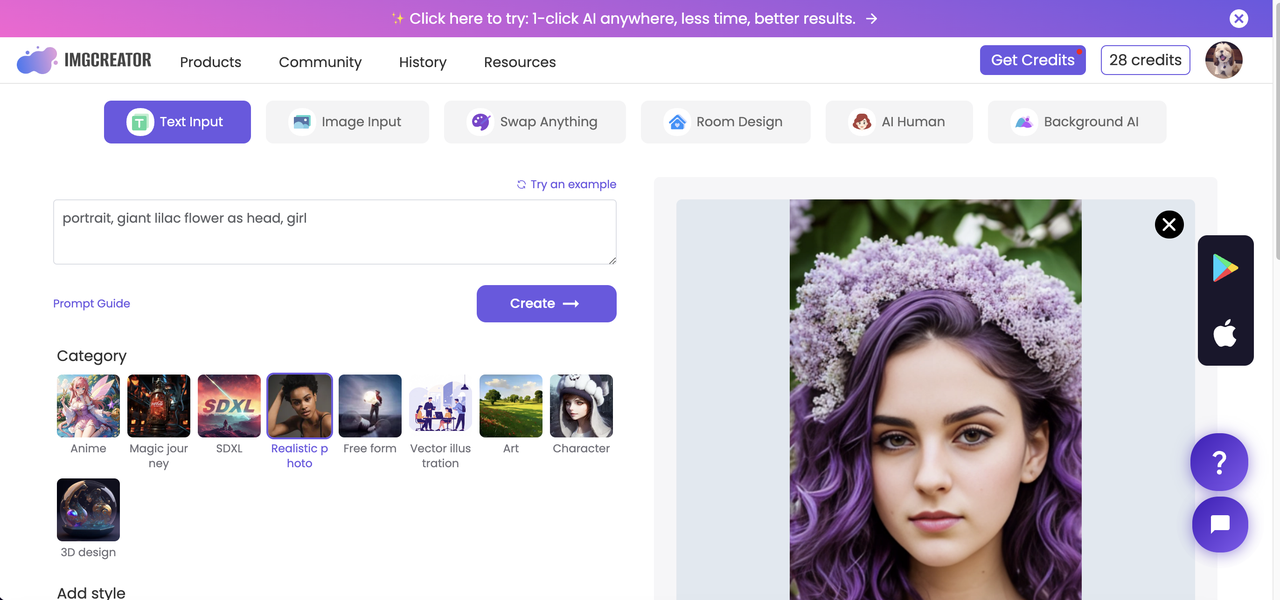Open the Products menu
Image resolution: width=1280 pixels, height=600 pixels.
coord(210,62)
